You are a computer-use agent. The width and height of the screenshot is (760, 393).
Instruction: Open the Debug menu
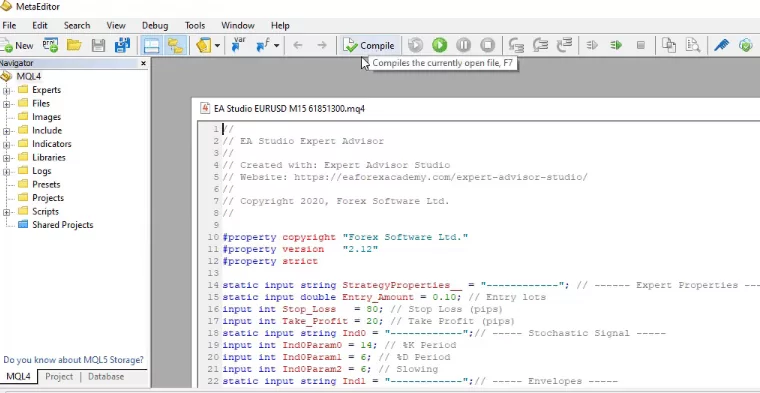[x=155, y=26]
